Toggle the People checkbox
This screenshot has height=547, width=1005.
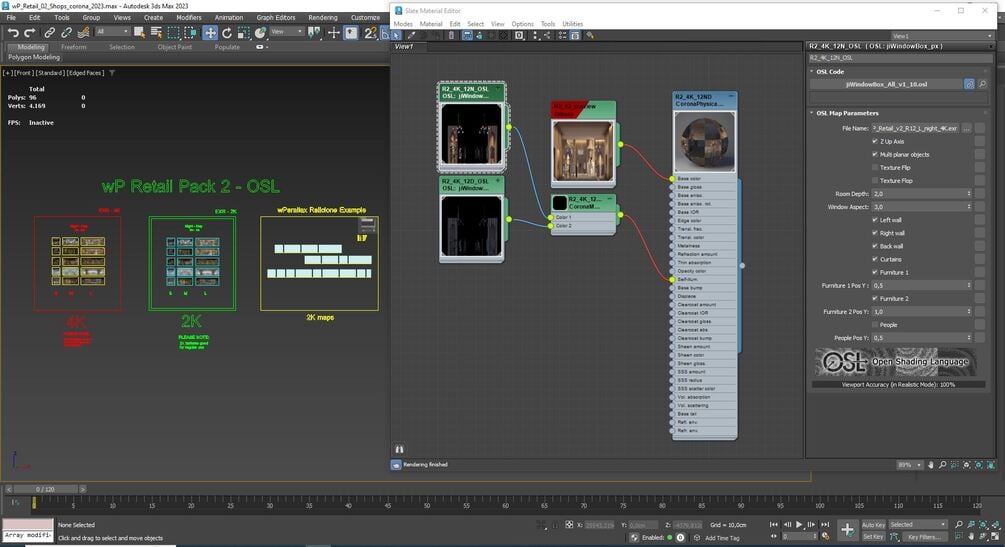(875, 324)
